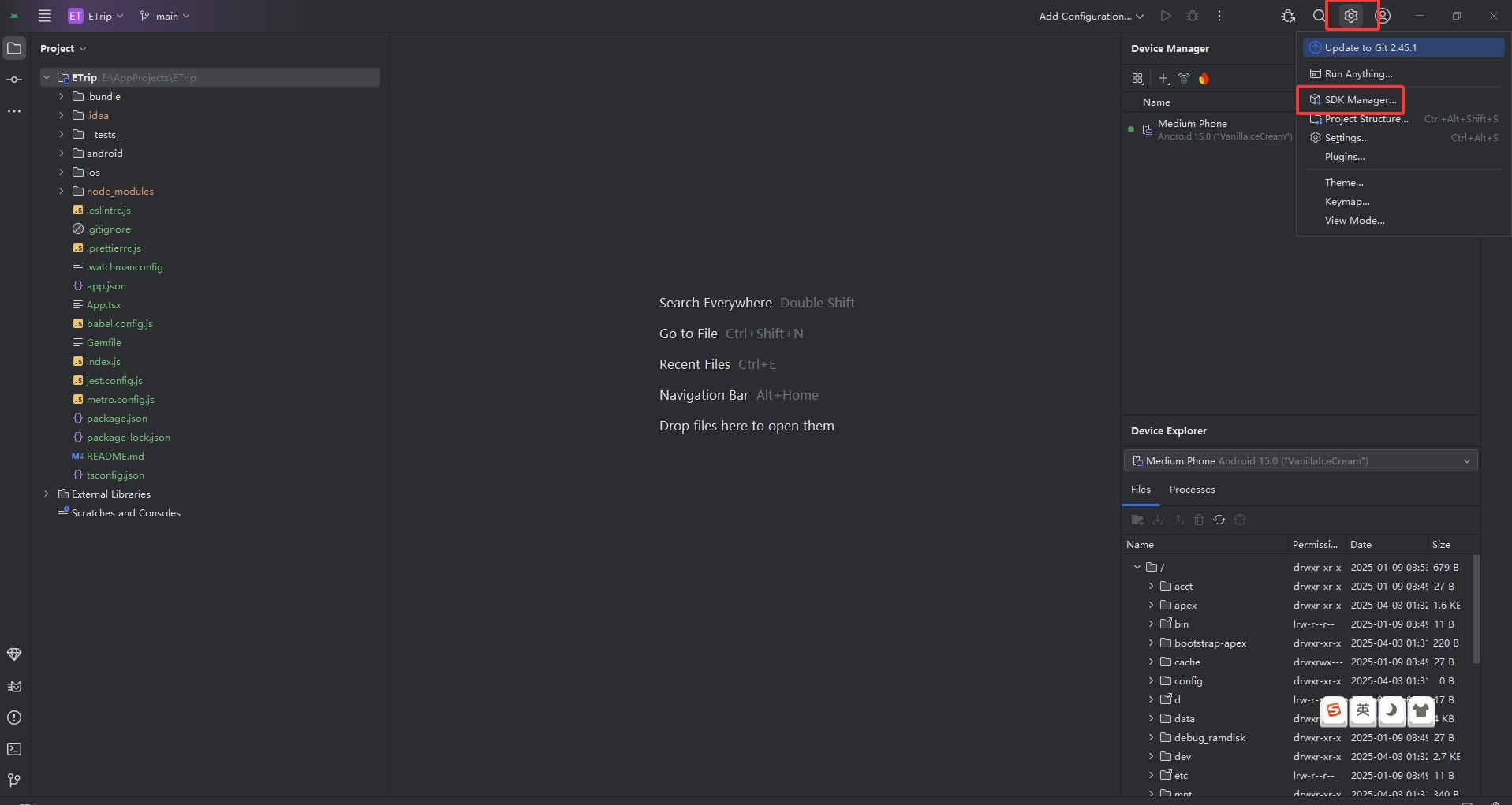Click the upload icon in Device Explorer
The width and height of the screenshot is (1512, 805).
pyautogui.click(x=1178, y=520)
